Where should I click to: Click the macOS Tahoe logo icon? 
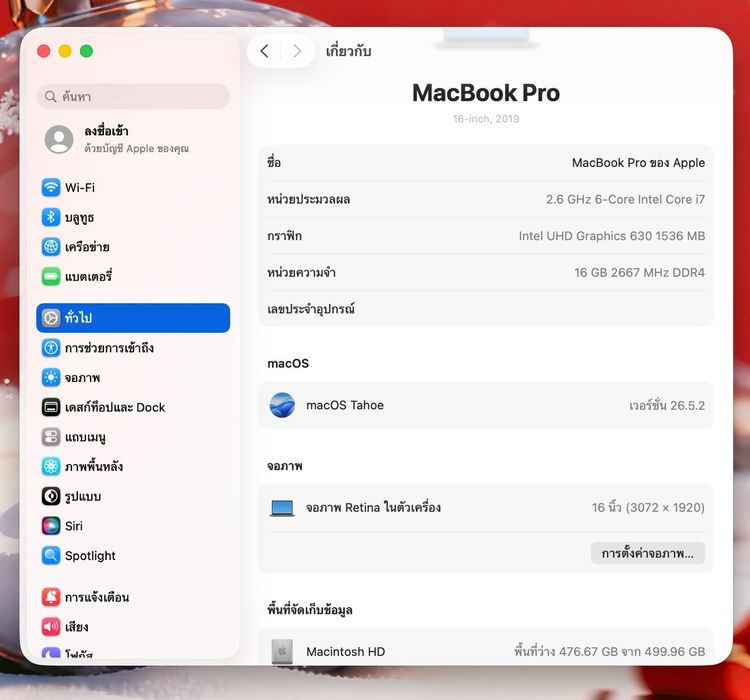[282, 405]
